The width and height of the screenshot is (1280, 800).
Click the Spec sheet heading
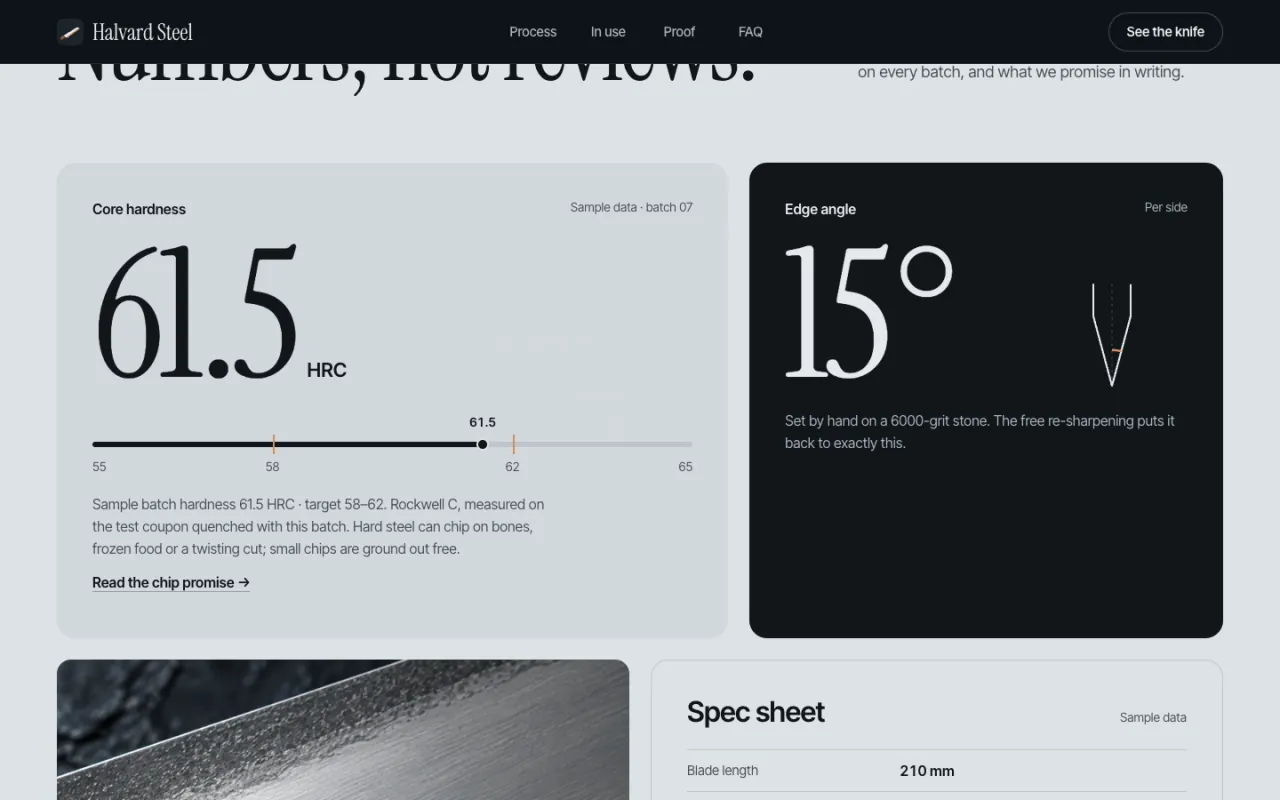[756, 712]
